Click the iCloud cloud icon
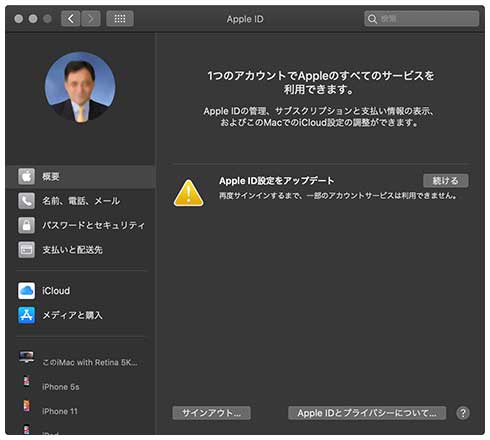The image size is (490, 440). 26,291
